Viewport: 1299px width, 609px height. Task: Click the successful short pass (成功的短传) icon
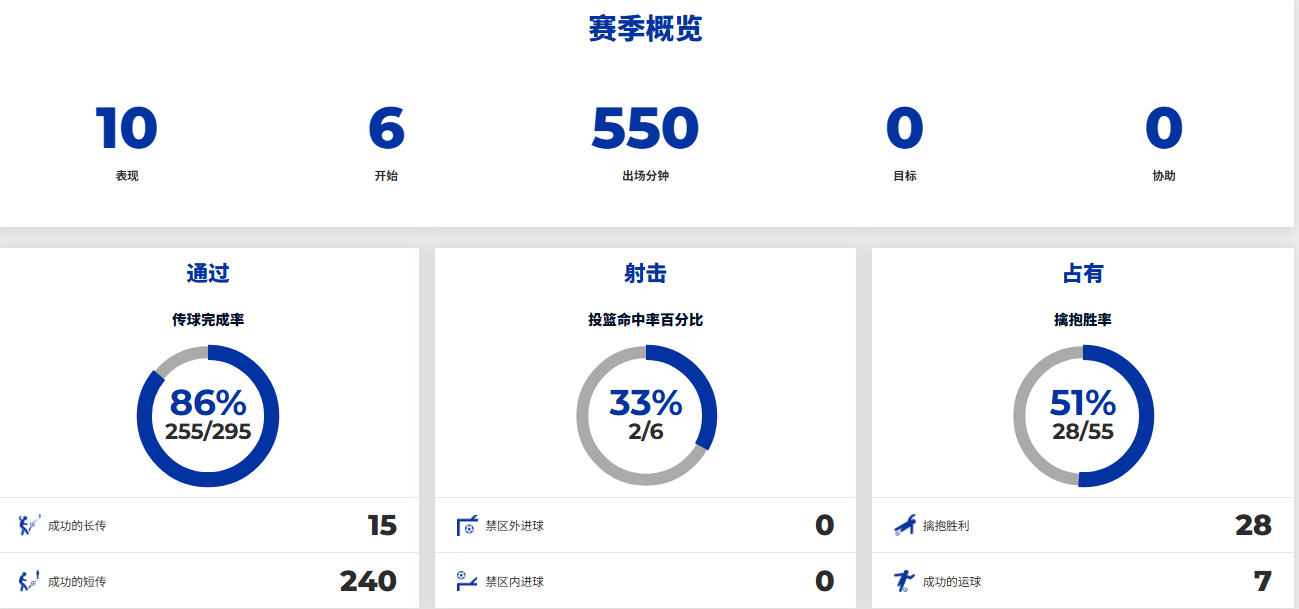29,581
